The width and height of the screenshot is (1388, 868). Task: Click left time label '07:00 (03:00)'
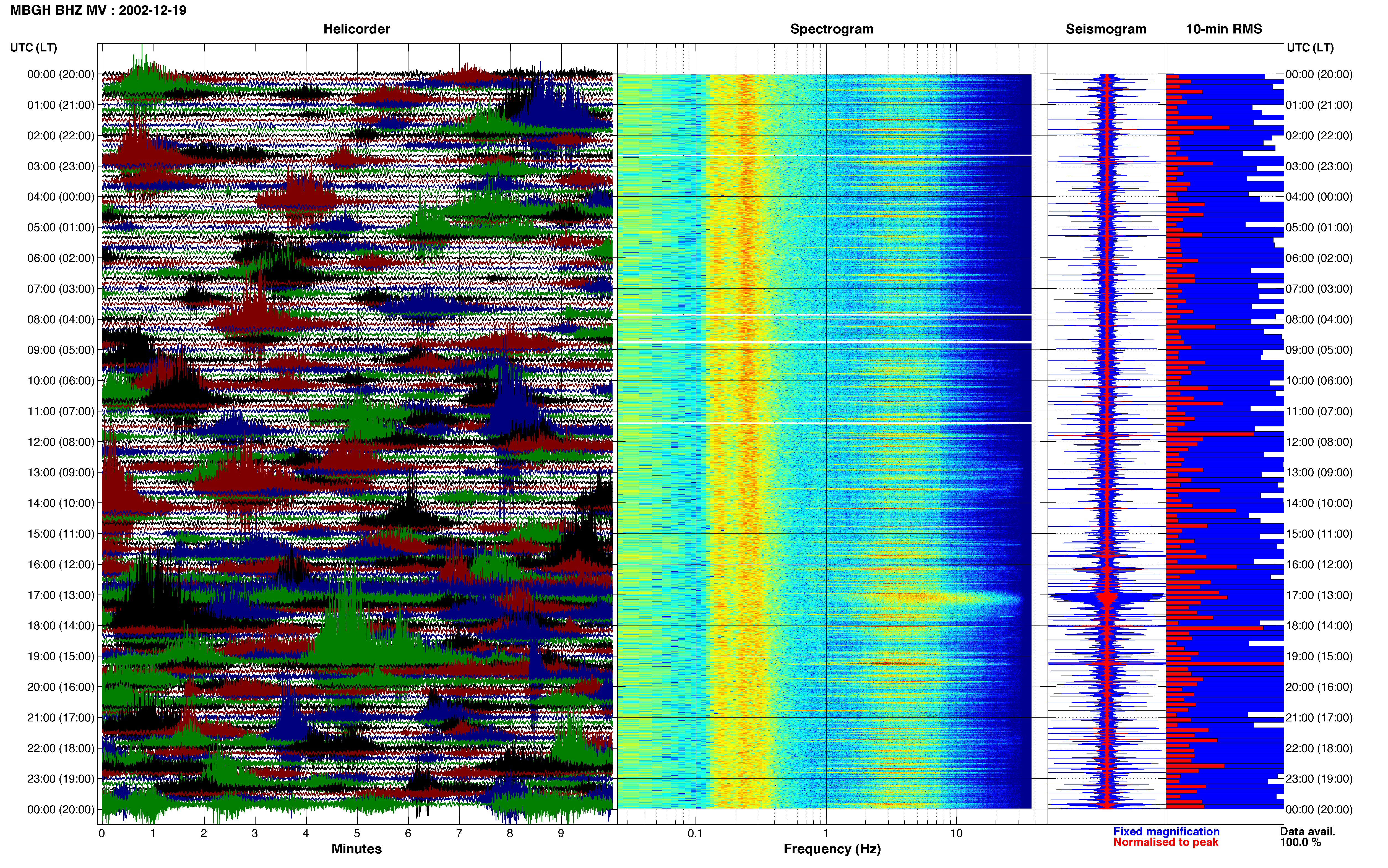click(x=61, y=289)
